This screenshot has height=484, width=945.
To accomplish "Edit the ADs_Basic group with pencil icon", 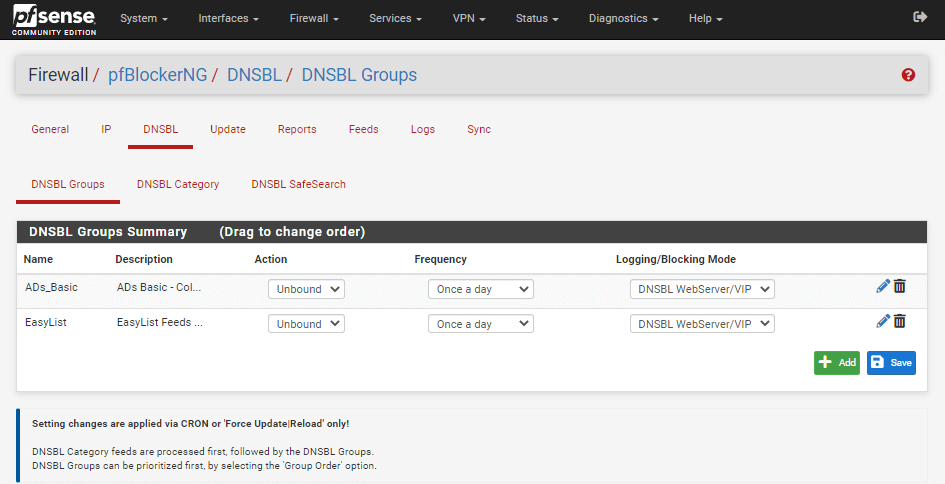I will pyautogui.click(x=882, y=287).
